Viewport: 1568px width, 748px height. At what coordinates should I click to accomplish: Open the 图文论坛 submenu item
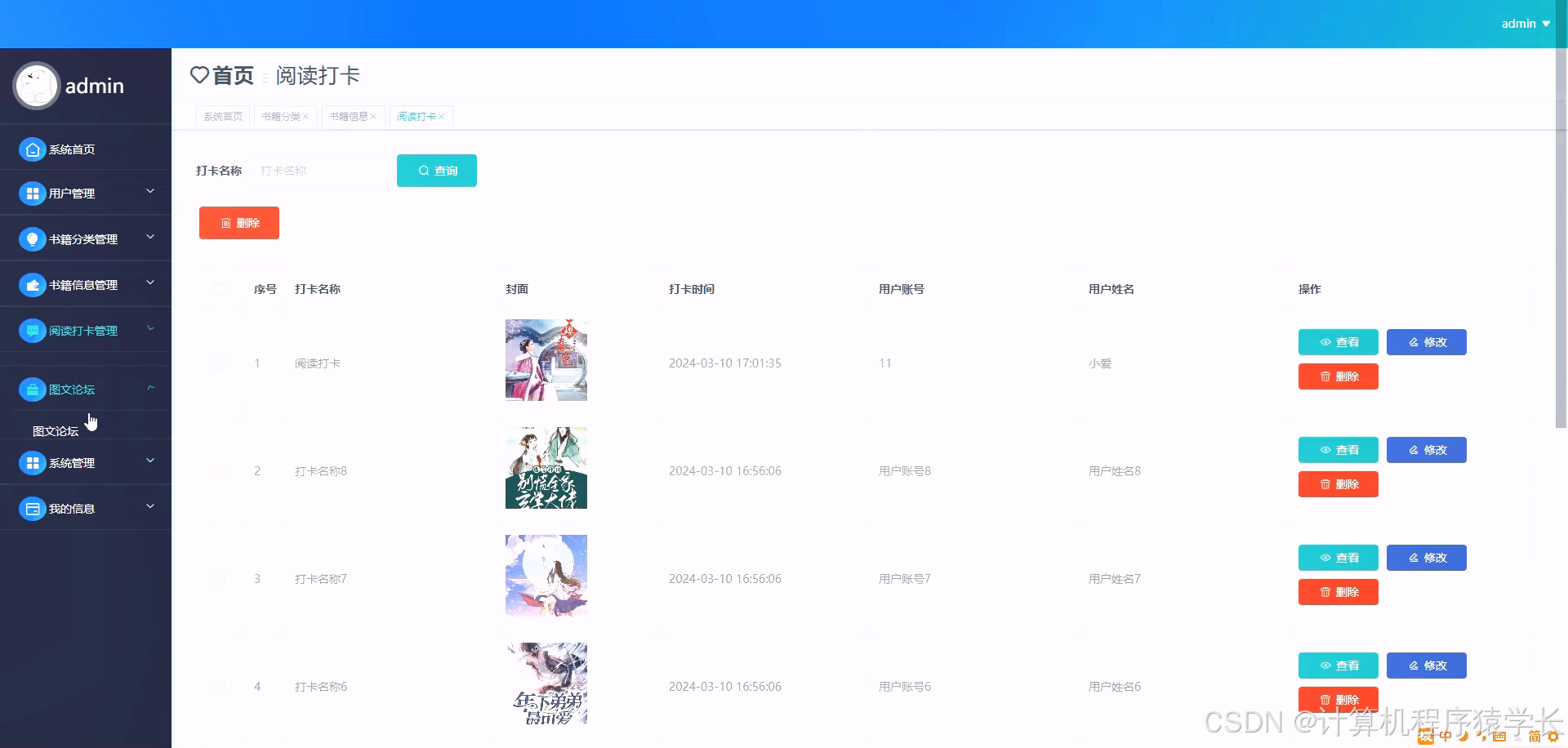click(56, 431)
